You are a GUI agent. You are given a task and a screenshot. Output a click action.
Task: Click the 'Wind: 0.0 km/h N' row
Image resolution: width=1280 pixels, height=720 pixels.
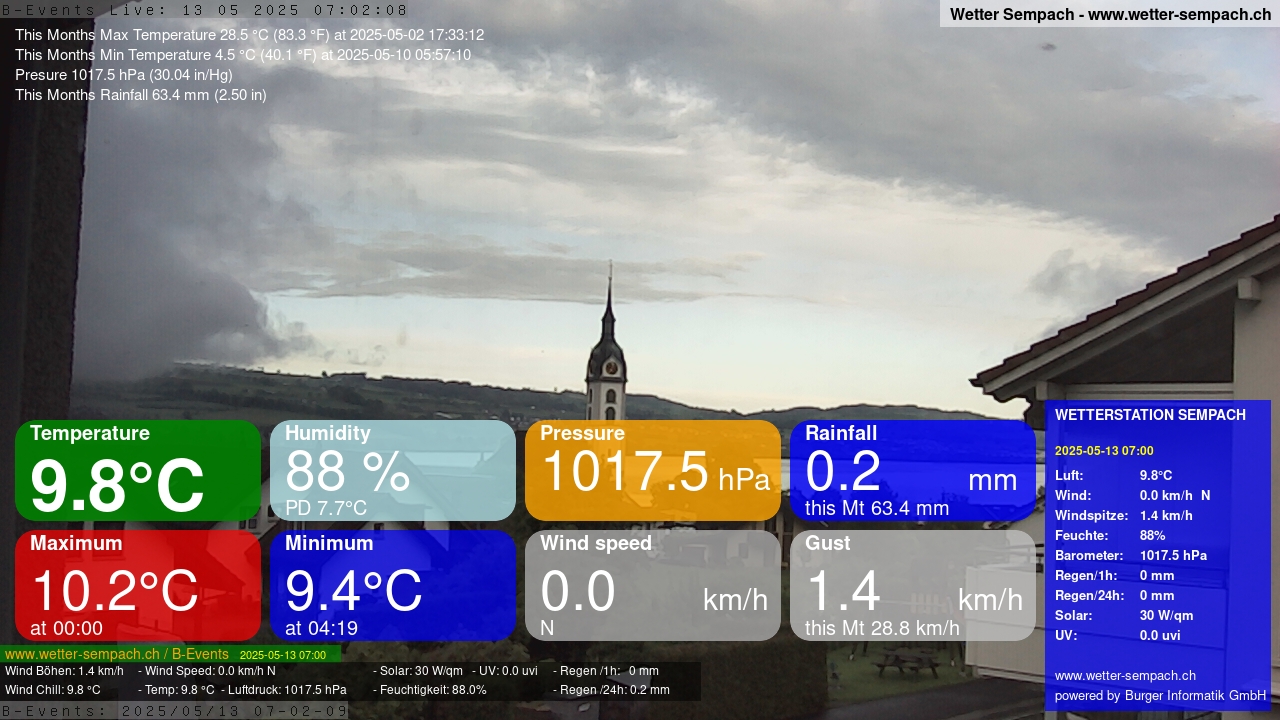[x=1132, y=496]
